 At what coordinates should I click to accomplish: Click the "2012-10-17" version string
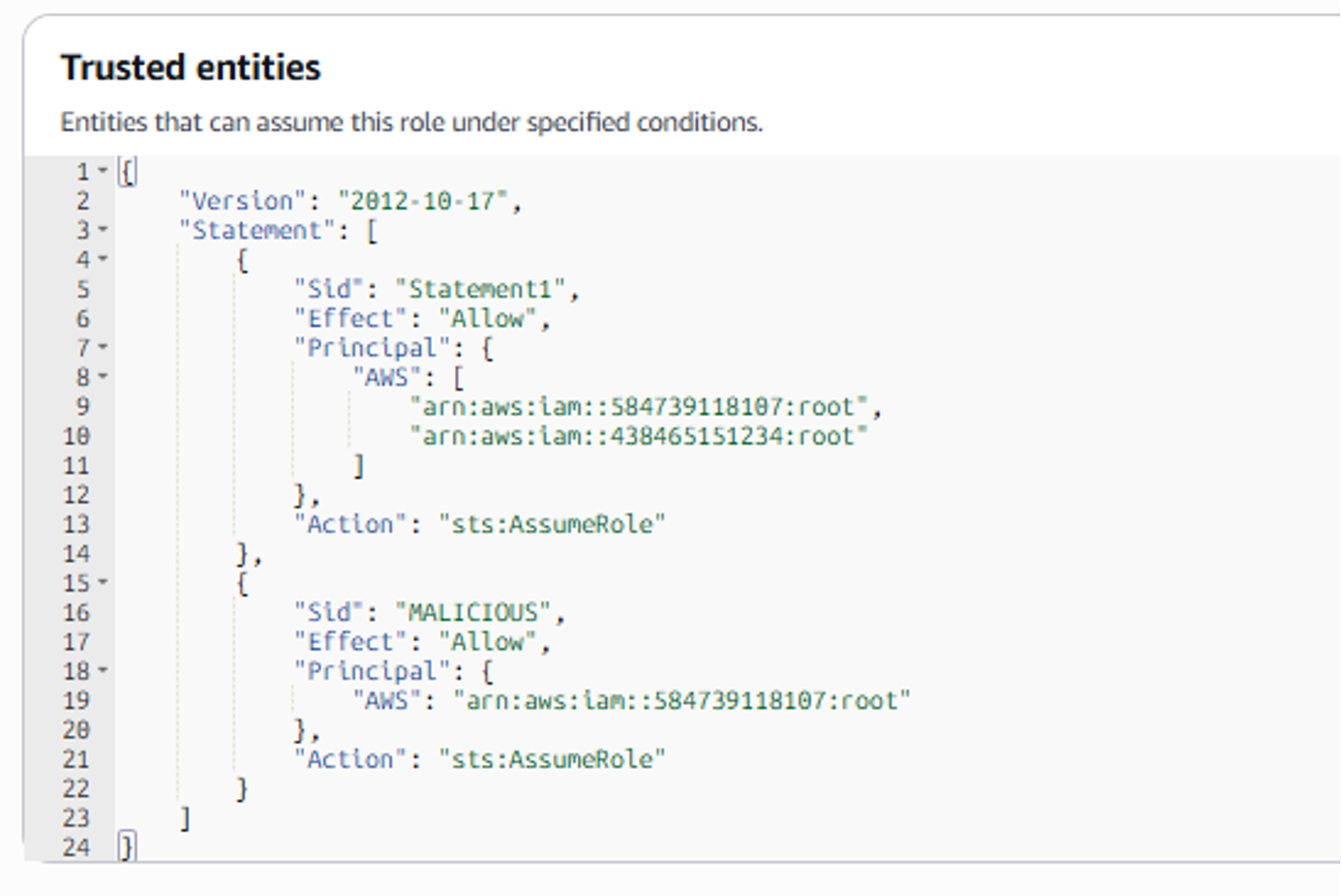tap(422, 201)
